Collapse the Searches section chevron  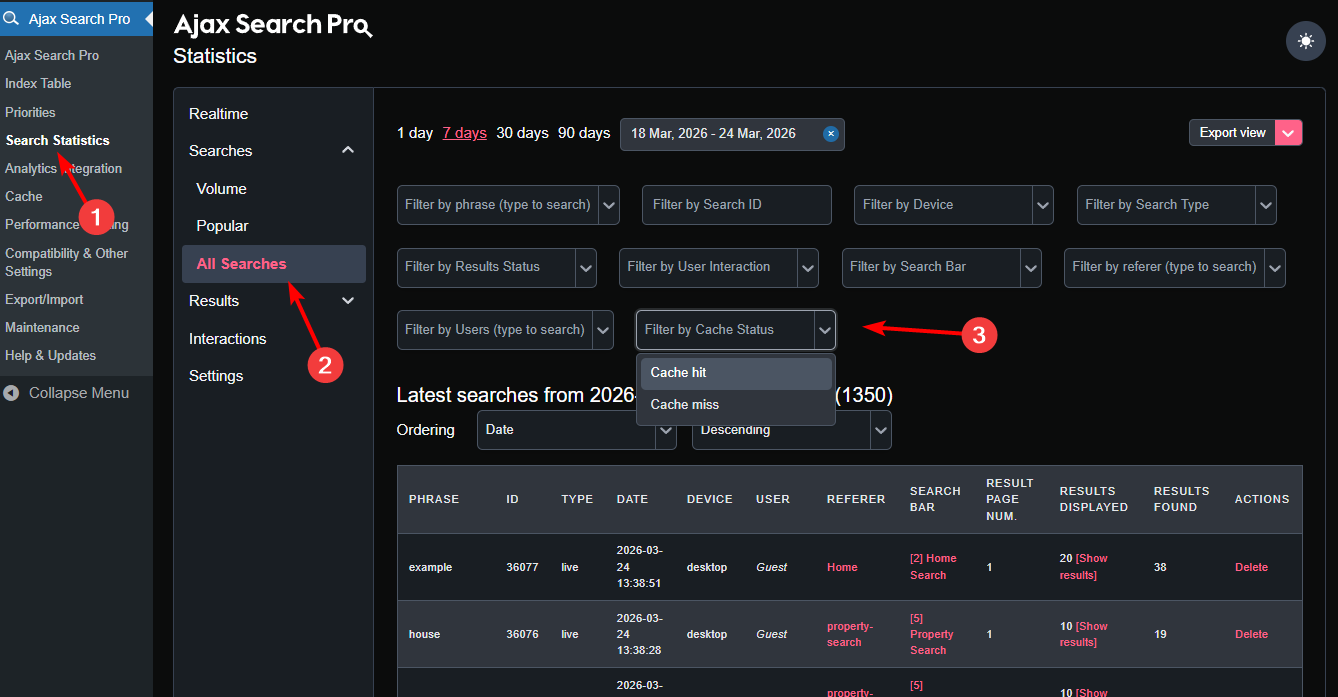pos(348,151)
